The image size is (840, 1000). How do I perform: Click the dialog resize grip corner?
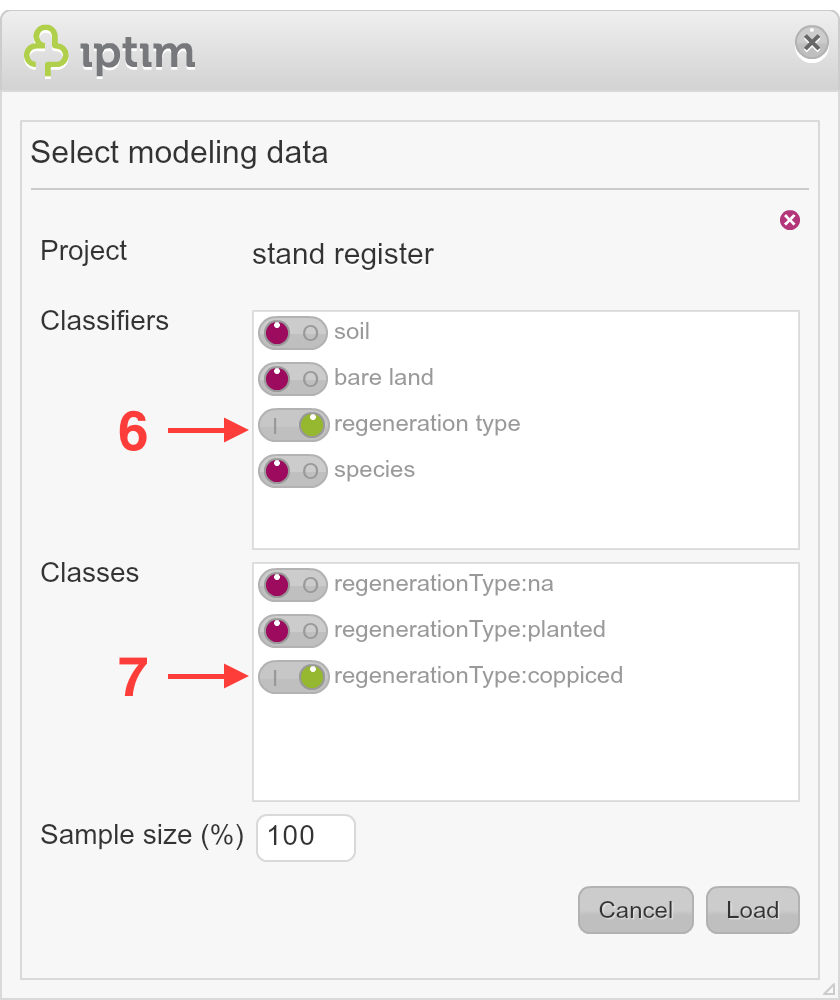[829, 989]
